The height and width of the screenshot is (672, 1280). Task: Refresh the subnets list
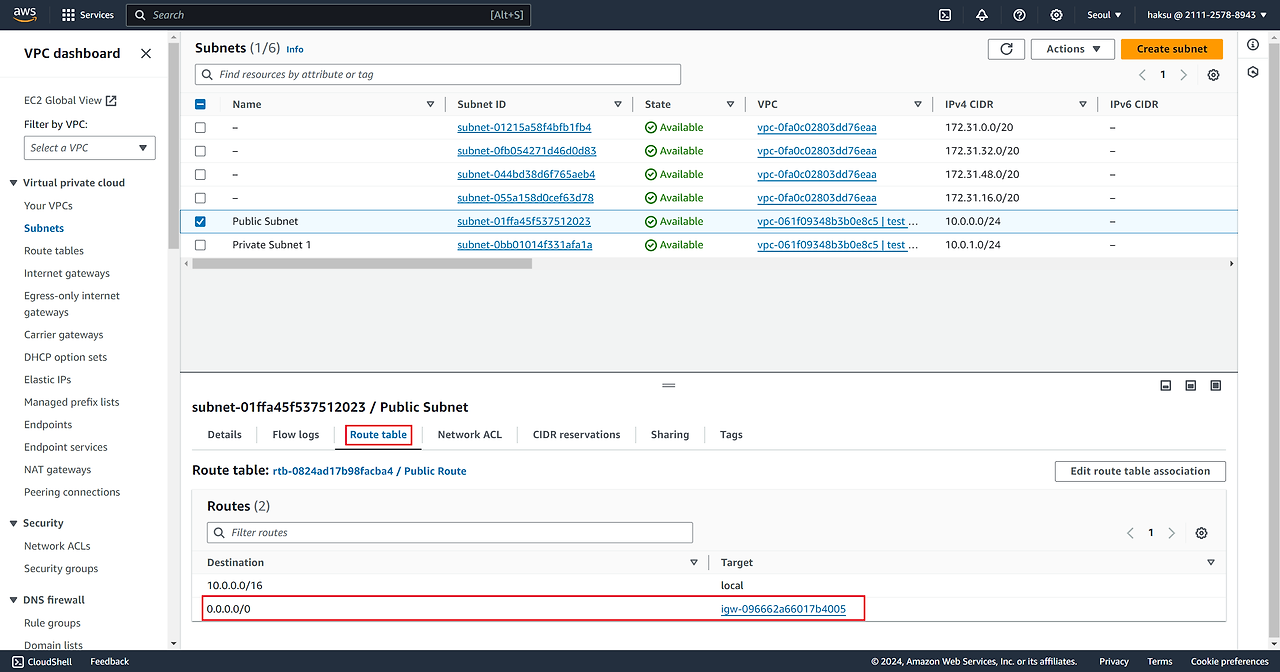pos(1006,49)
